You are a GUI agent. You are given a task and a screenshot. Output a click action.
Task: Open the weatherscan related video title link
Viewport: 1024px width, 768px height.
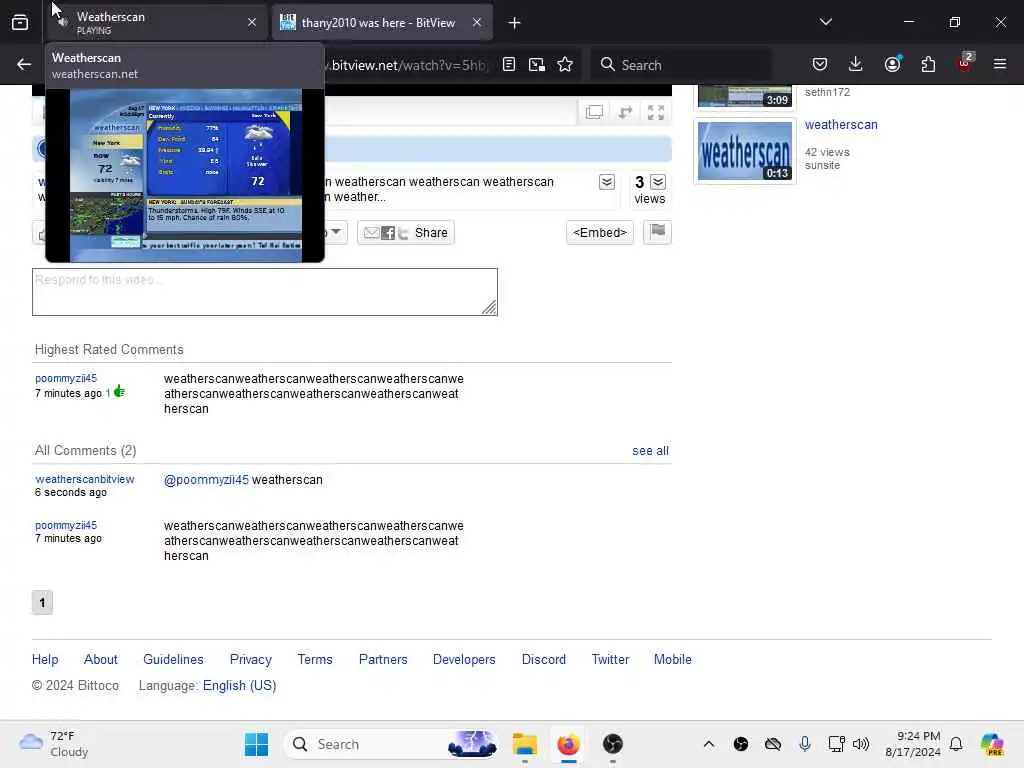tap(840, 125)
